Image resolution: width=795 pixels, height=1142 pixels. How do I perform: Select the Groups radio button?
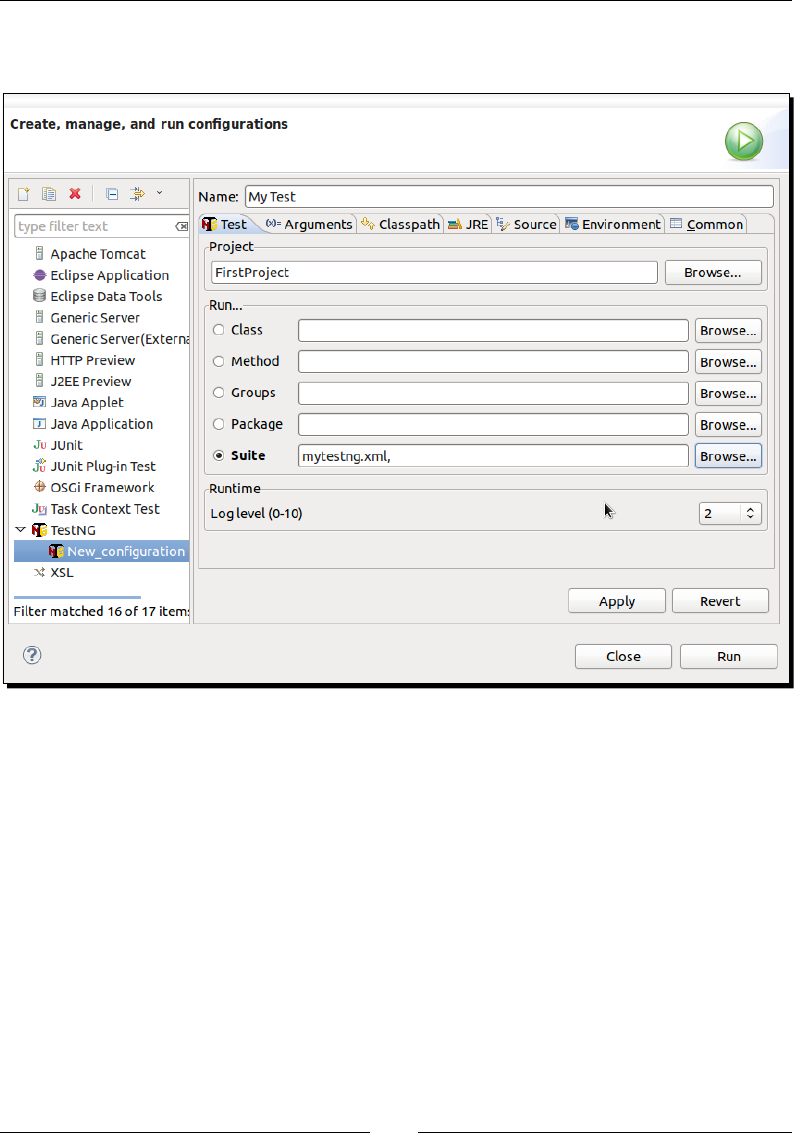pyautogui.click(x=218, y=393)
